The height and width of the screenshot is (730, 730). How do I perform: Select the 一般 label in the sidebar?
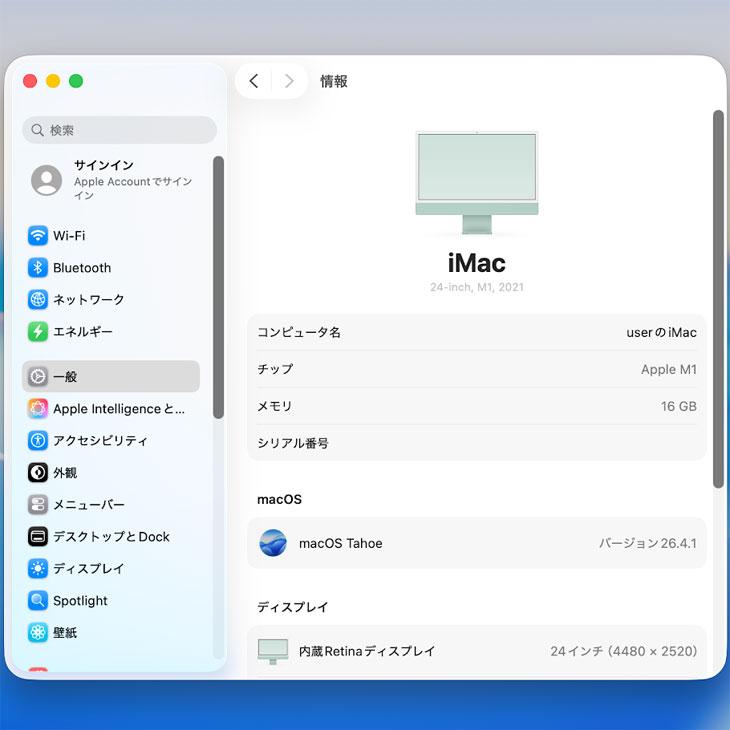tap(65, 376)
